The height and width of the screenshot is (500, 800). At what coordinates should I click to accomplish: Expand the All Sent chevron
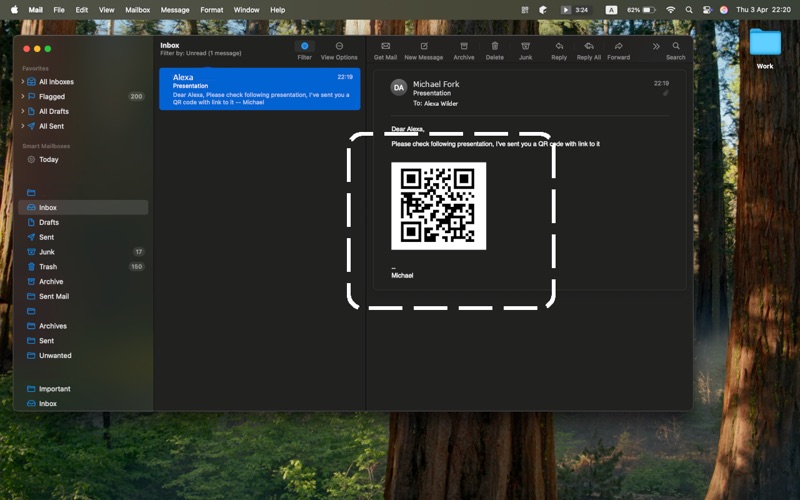[x=22, y=126]
